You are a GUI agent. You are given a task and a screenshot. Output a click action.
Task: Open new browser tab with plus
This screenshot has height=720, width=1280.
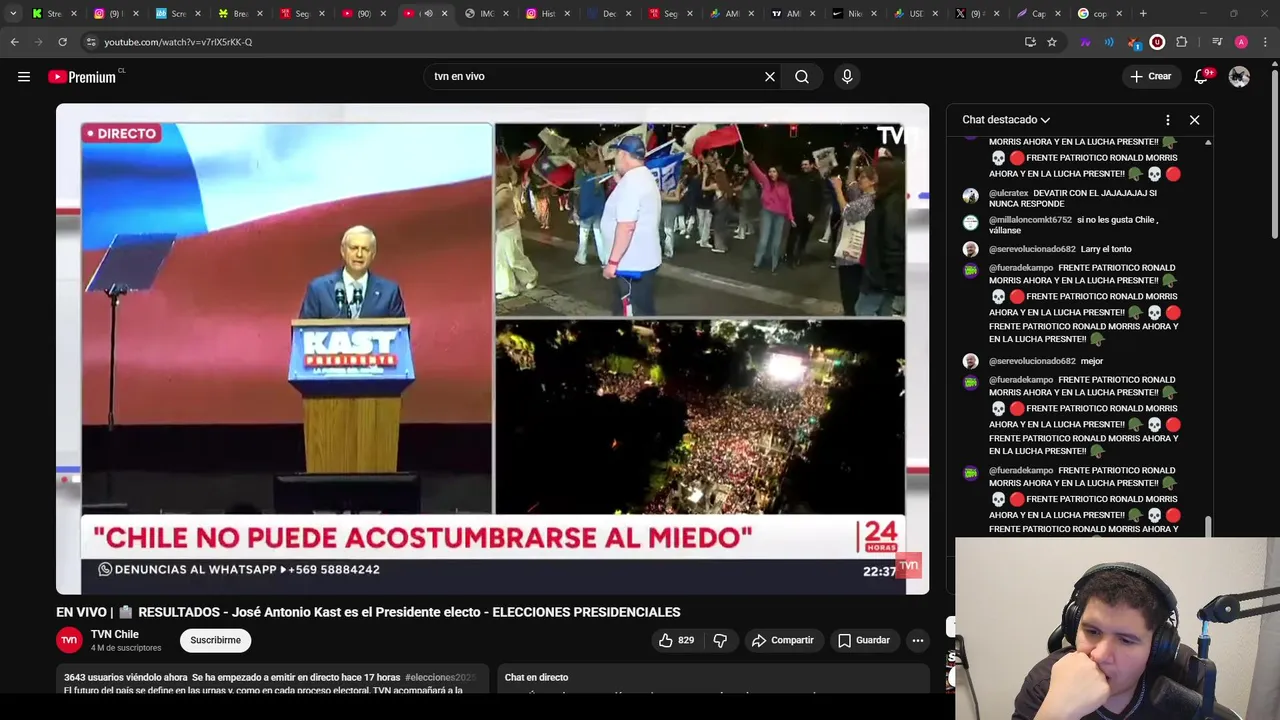coord(1143,14)
